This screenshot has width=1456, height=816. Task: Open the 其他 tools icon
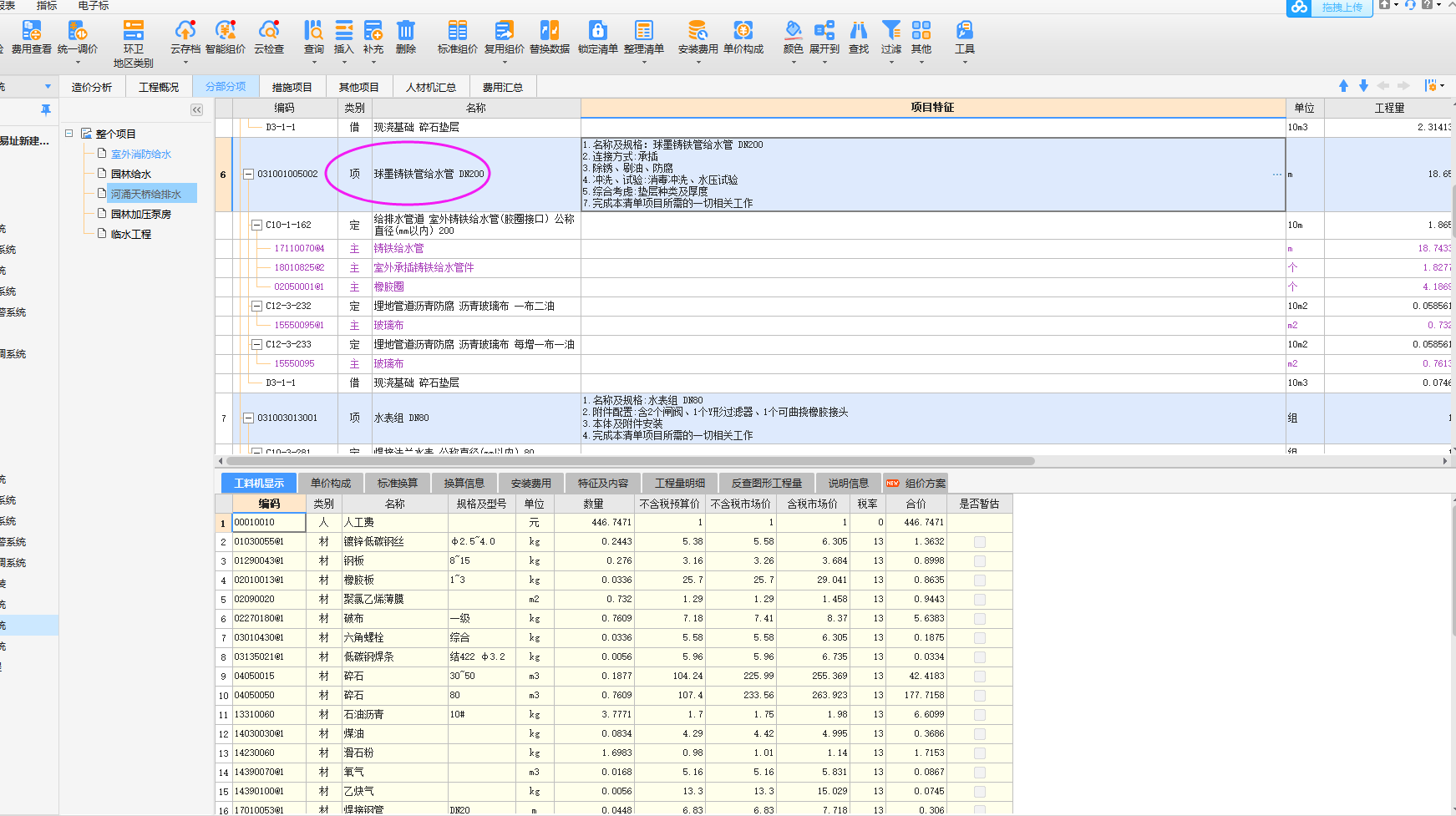(x=921, y=31)
